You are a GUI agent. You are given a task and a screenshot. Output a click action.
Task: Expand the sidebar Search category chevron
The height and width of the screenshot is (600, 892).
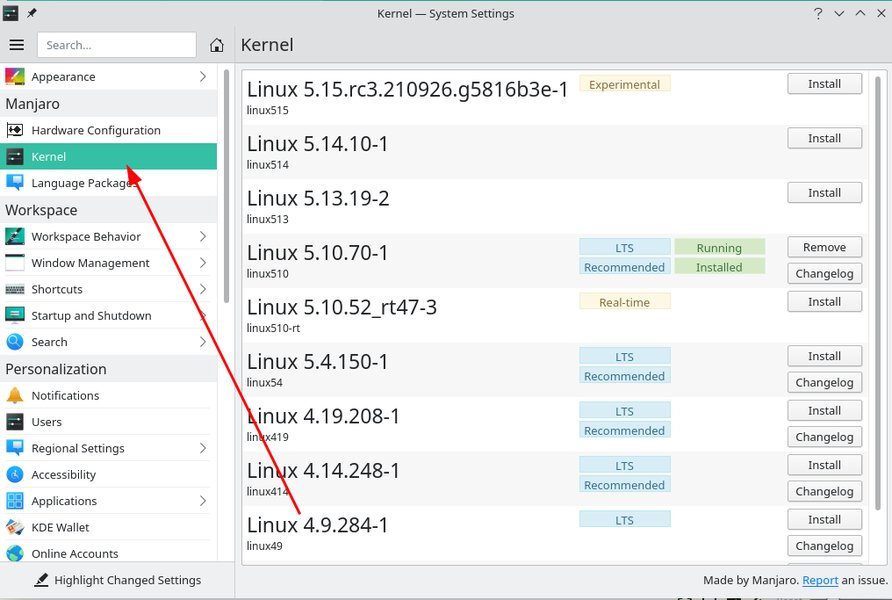[203, 342]
